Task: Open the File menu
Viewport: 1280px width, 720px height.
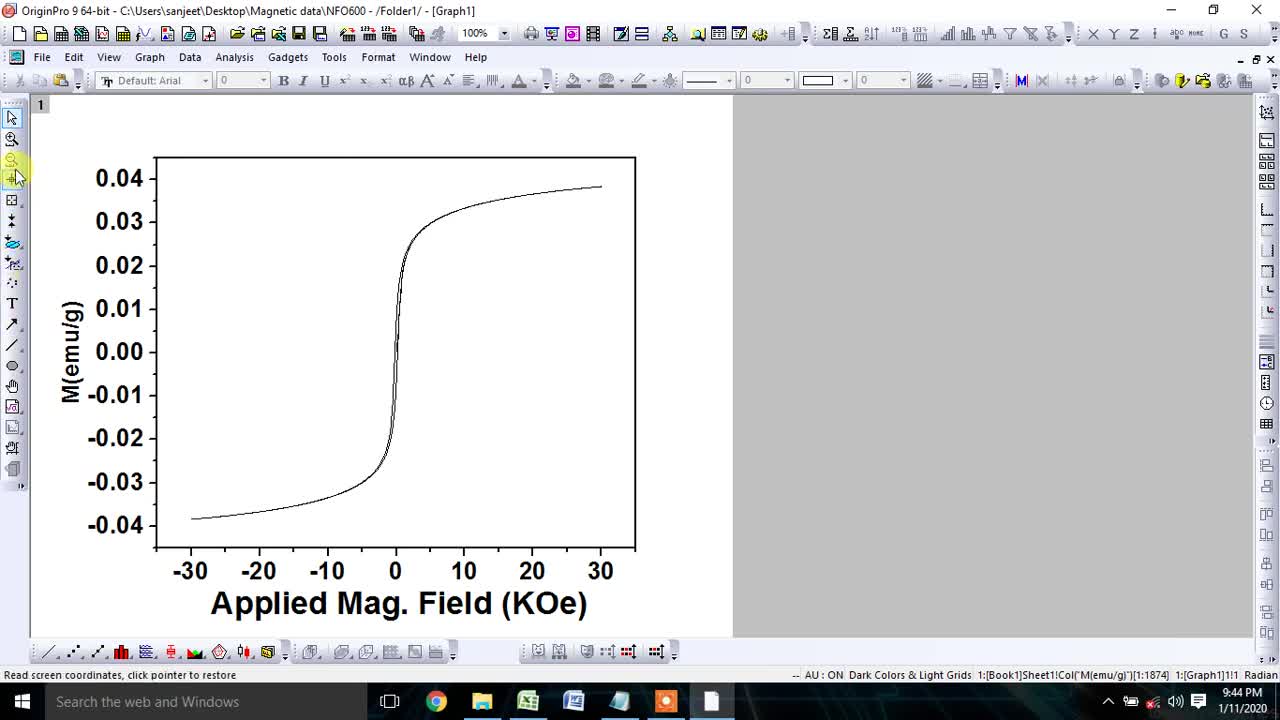Action: [x=42, y=57]
